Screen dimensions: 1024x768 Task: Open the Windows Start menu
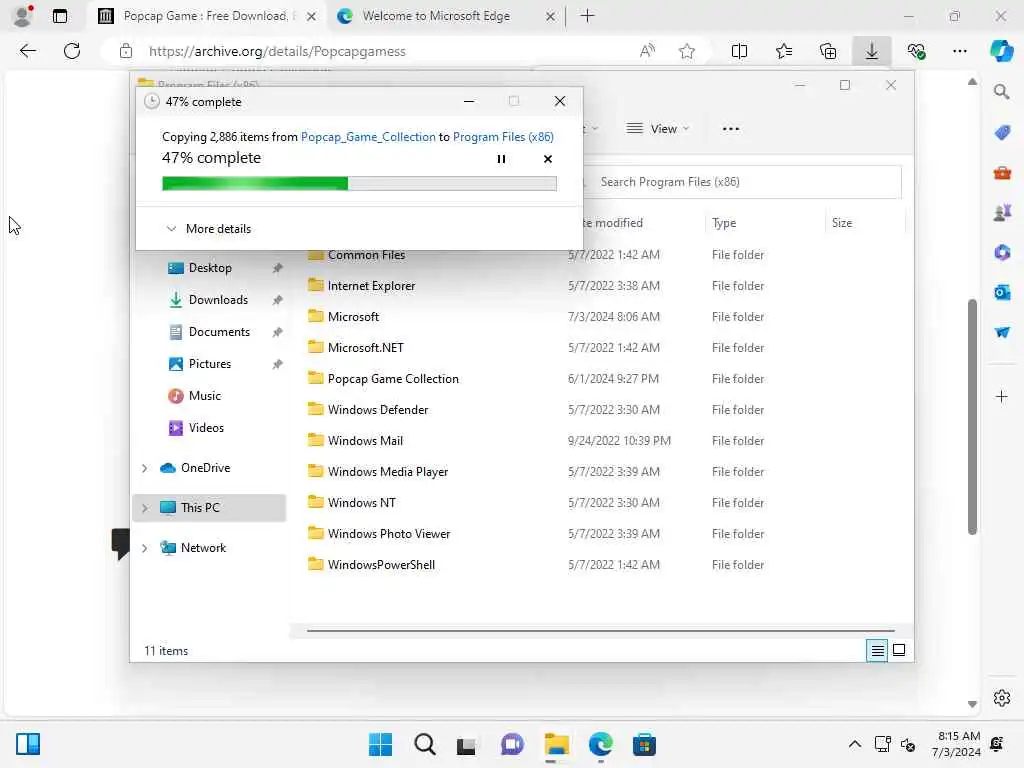point(380,744)
